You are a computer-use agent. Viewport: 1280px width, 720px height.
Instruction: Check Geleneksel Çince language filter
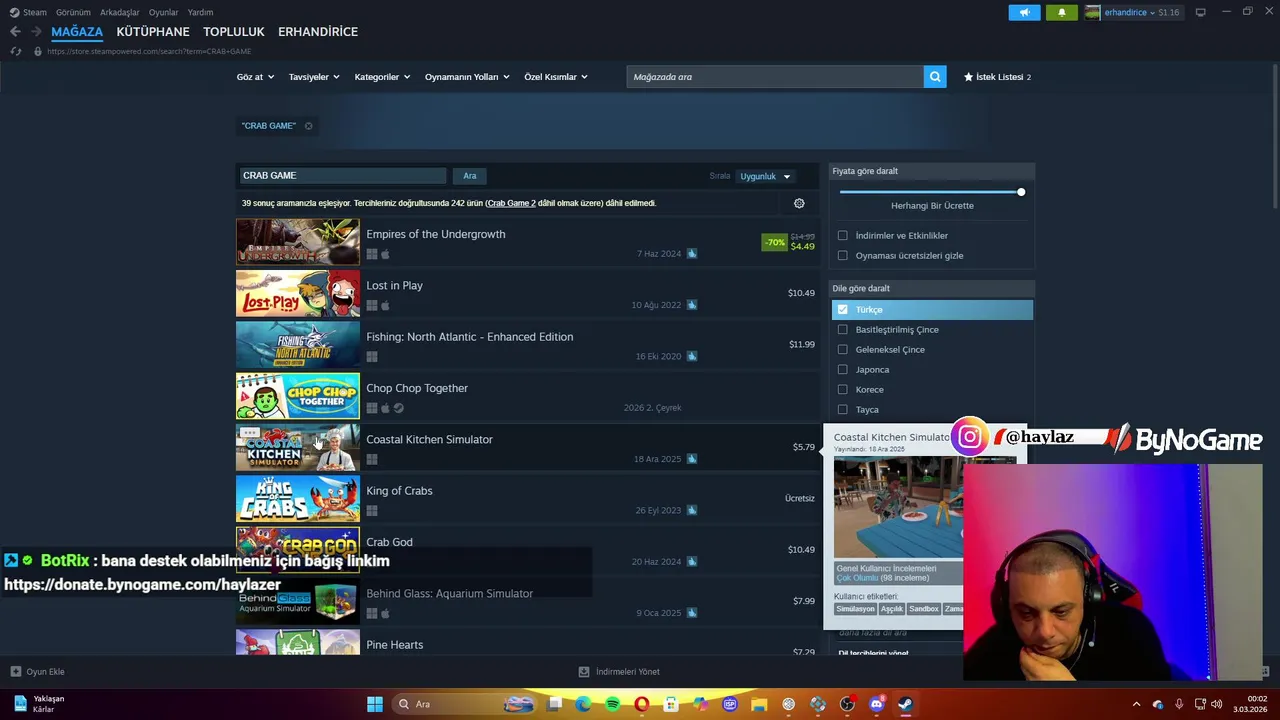843,350
